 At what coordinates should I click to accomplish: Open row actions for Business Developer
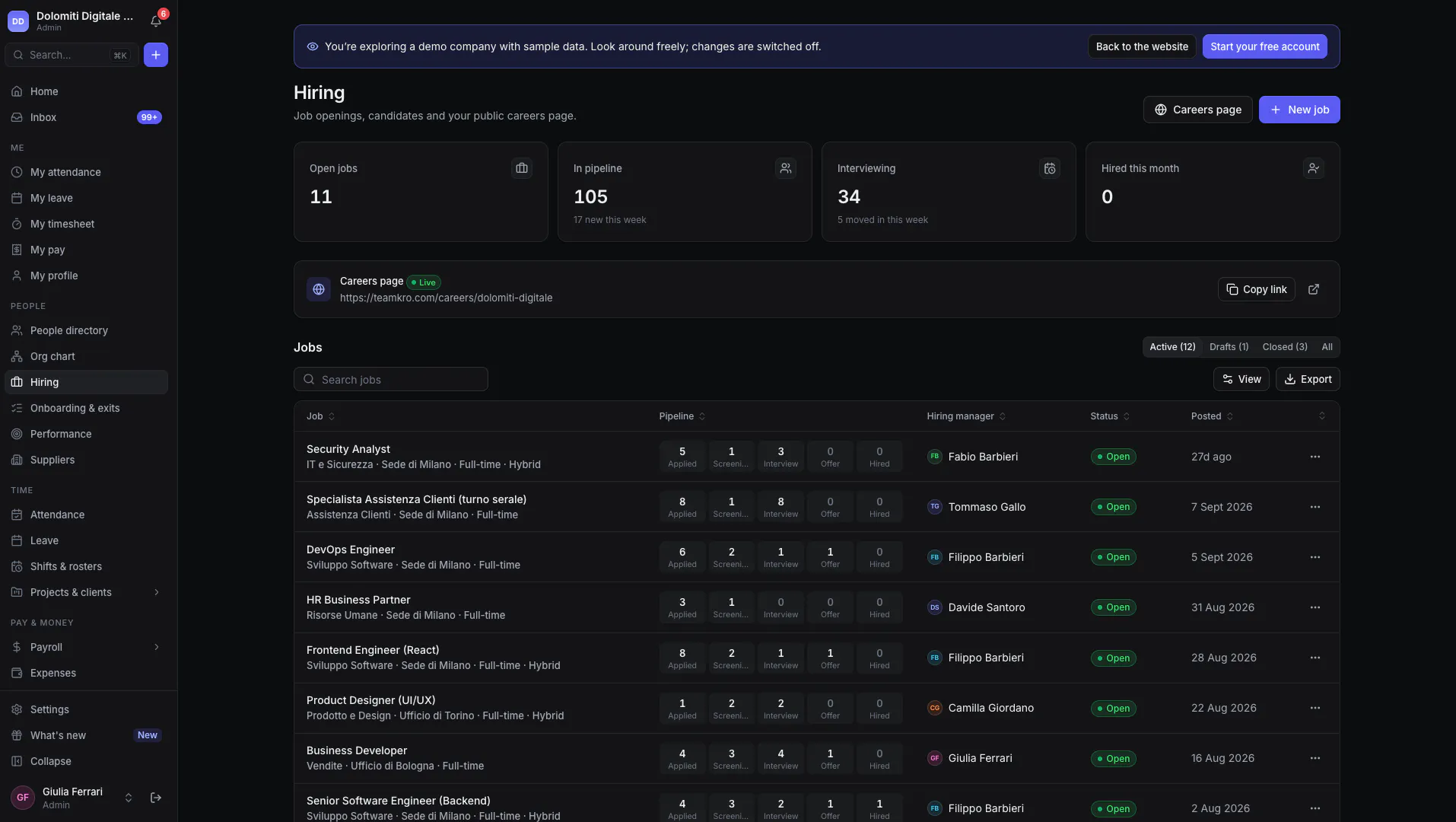coord(1315,758)
